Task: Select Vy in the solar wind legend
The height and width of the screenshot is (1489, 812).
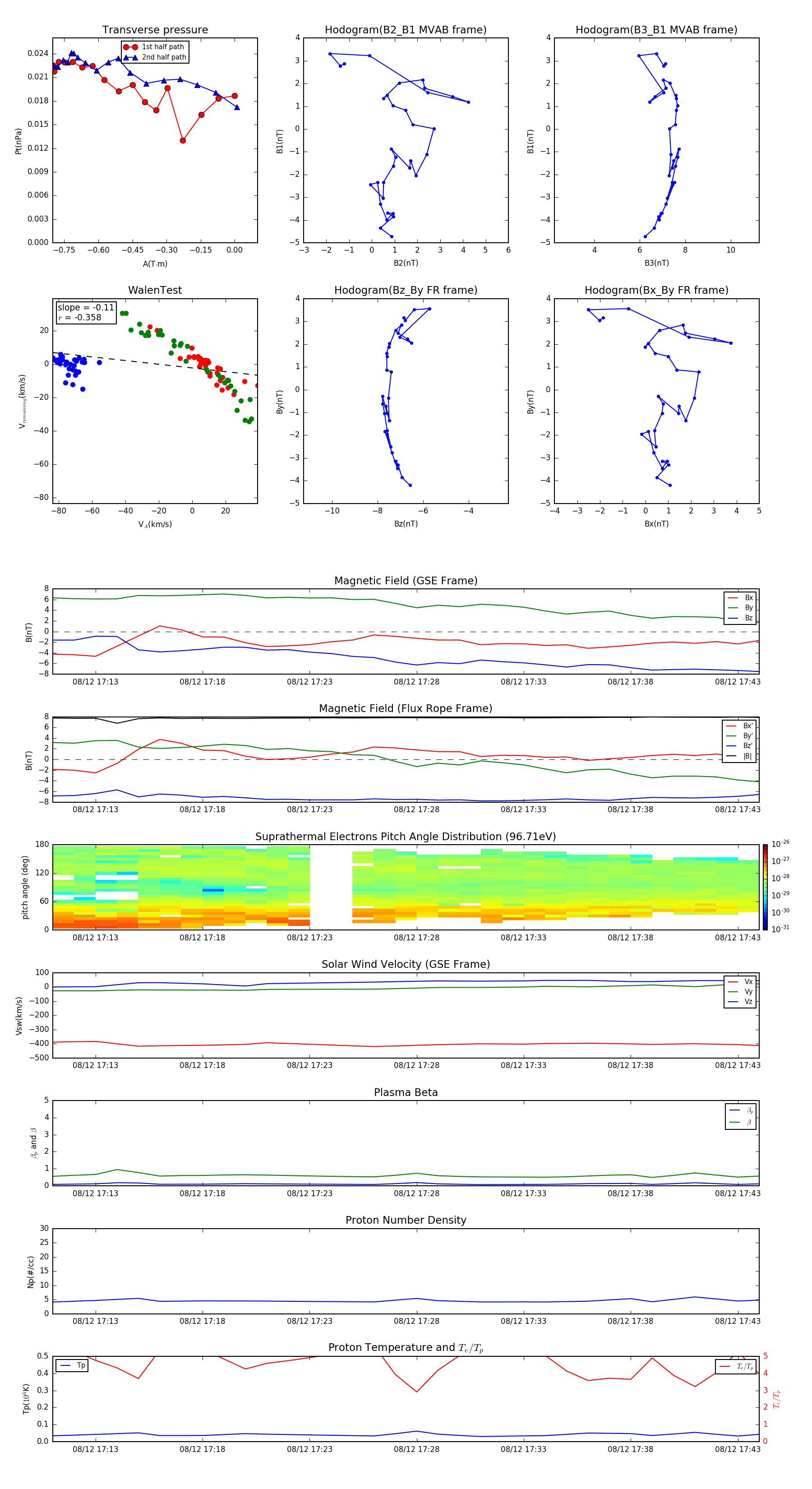Action: click(x=740, y=991)
